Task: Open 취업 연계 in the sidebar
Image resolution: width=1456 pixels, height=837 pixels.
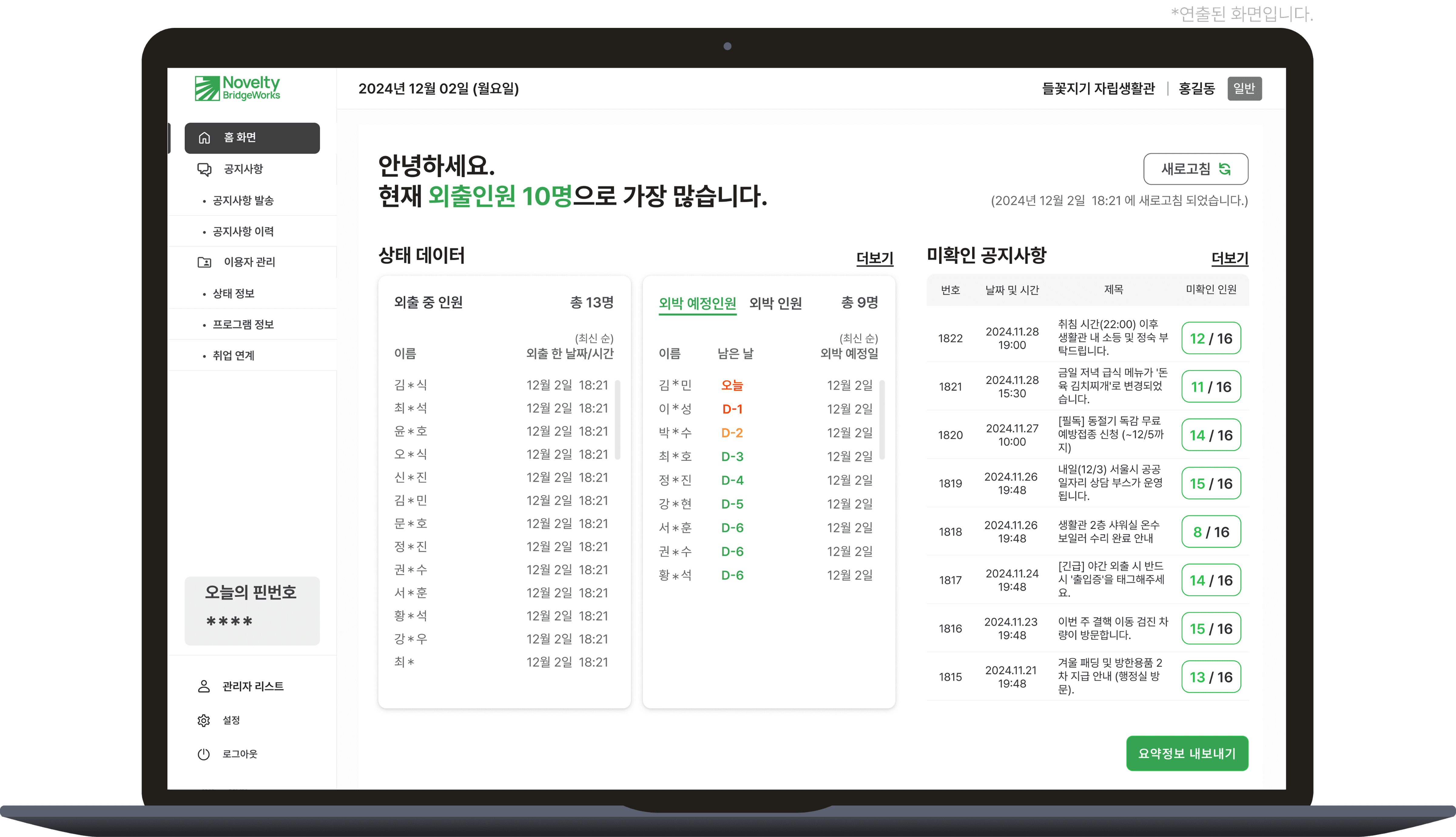Action: [233, 355]
